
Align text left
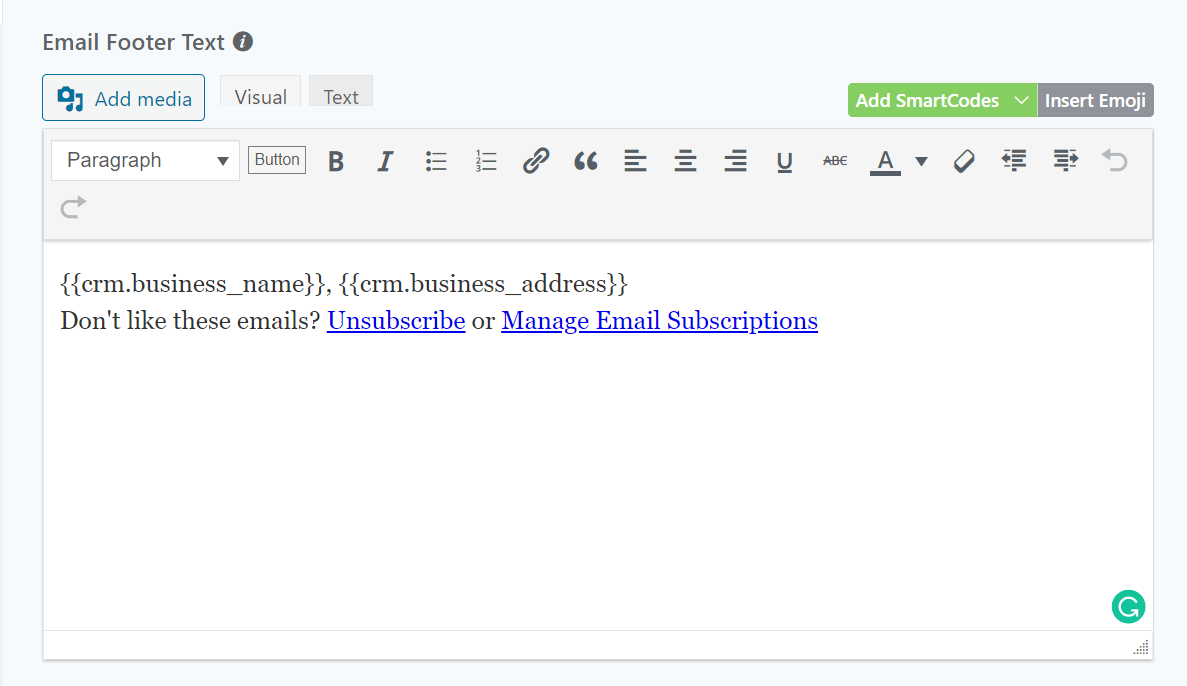(x=635, y=161)
